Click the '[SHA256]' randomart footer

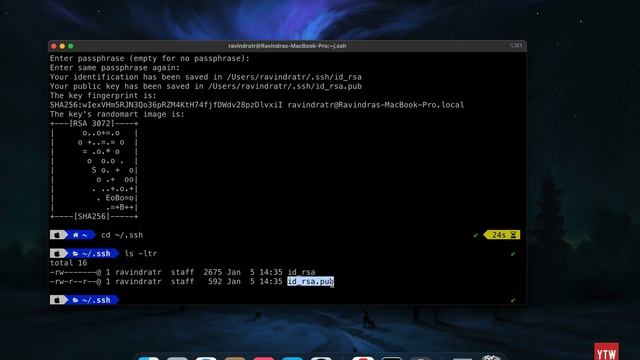tap(92, 216)
